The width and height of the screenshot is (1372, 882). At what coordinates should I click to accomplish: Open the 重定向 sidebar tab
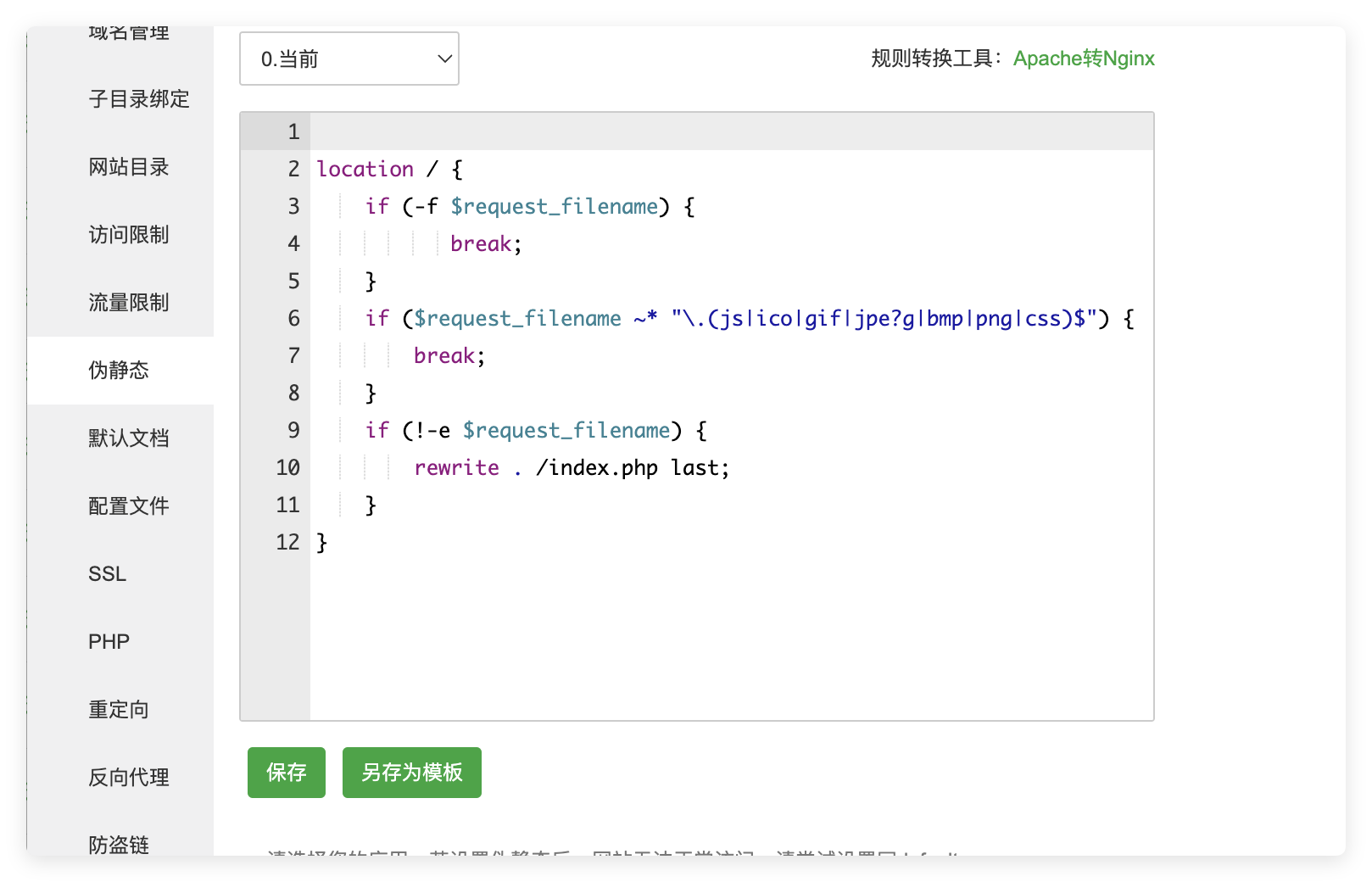(x=120, y=710)
